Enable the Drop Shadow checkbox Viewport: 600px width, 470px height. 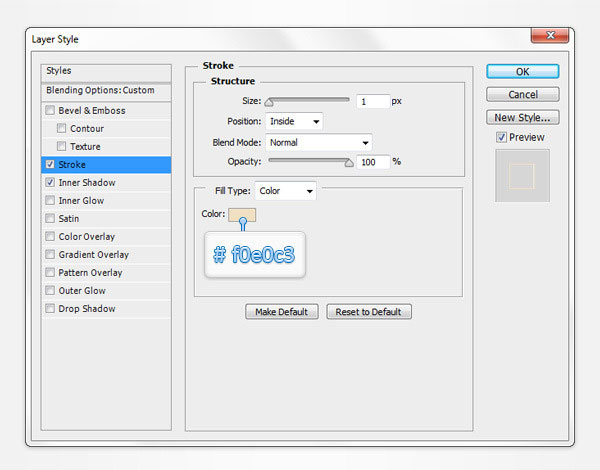point(50,308)
